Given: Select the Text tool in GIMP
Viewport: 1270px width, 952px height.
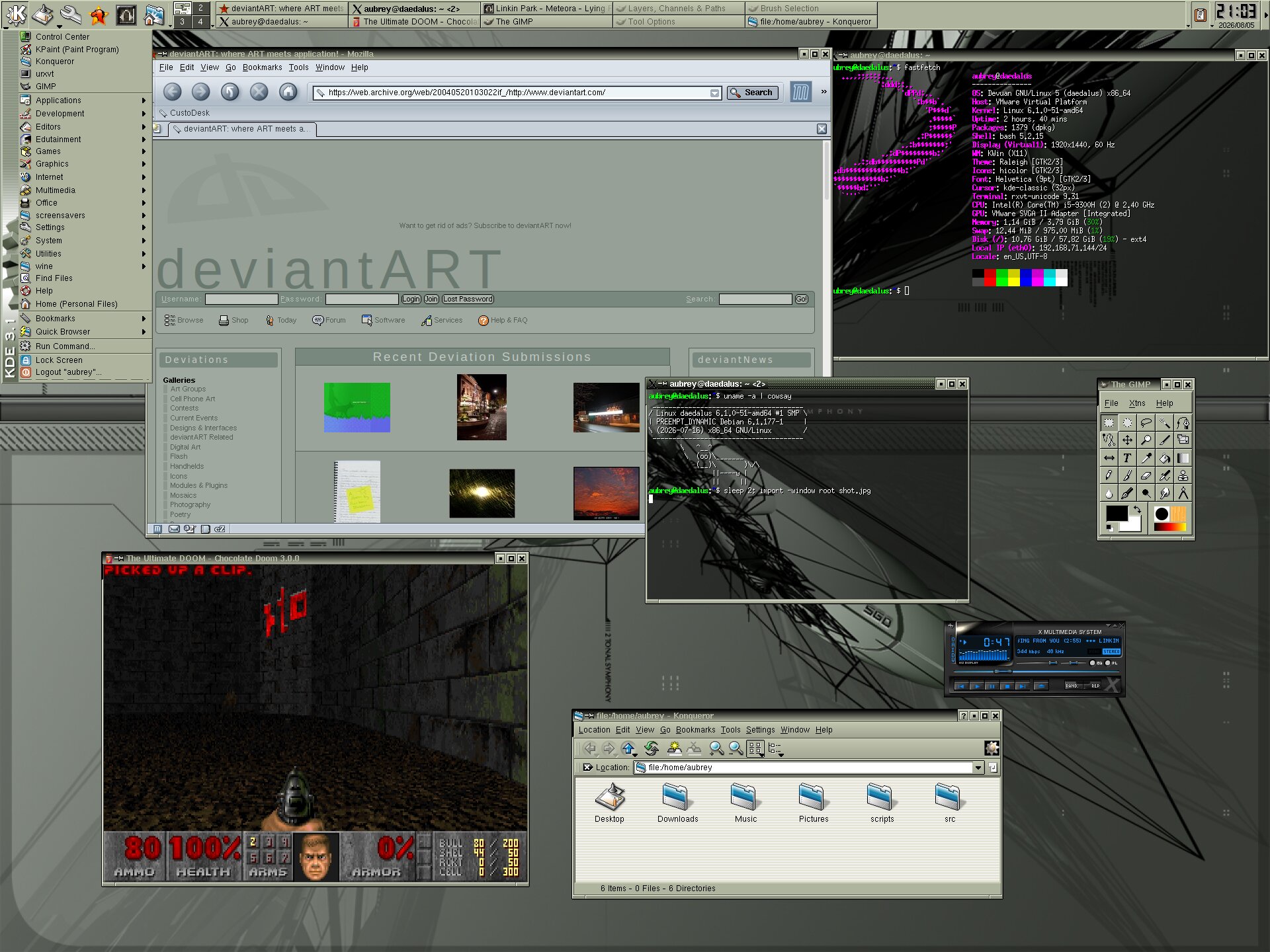Looking at the screenshot, I should coord(1128,458).
